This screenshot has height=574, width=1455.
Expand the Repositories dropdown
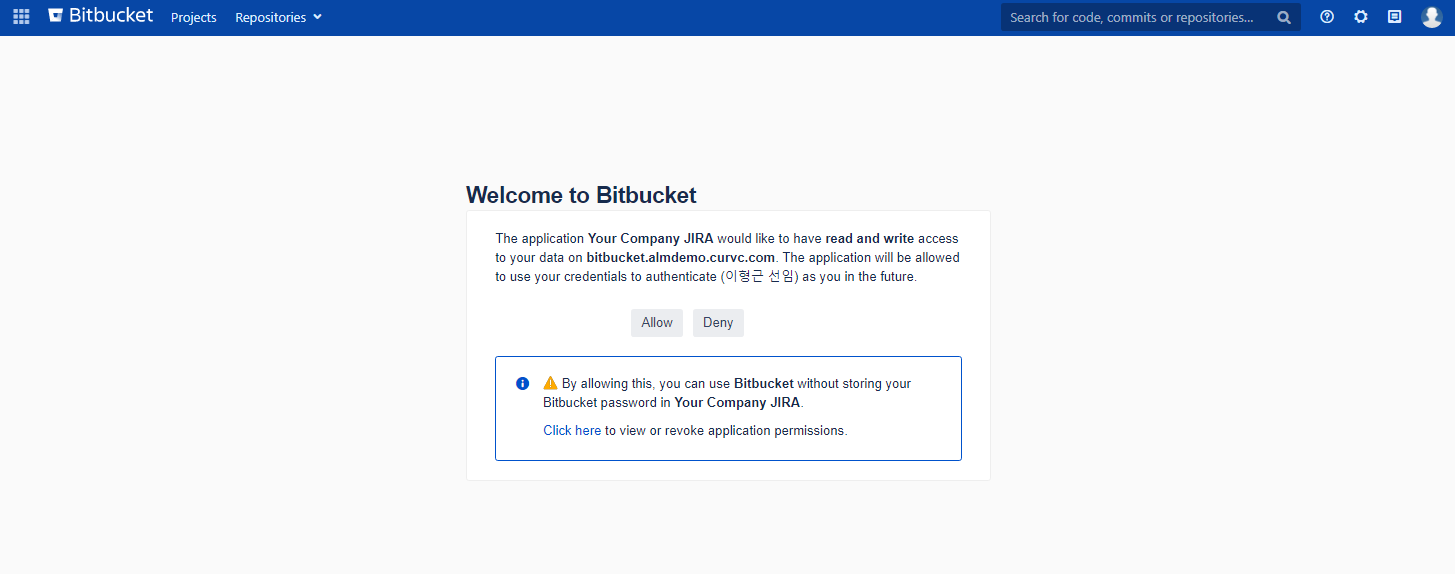click(271, 18)
